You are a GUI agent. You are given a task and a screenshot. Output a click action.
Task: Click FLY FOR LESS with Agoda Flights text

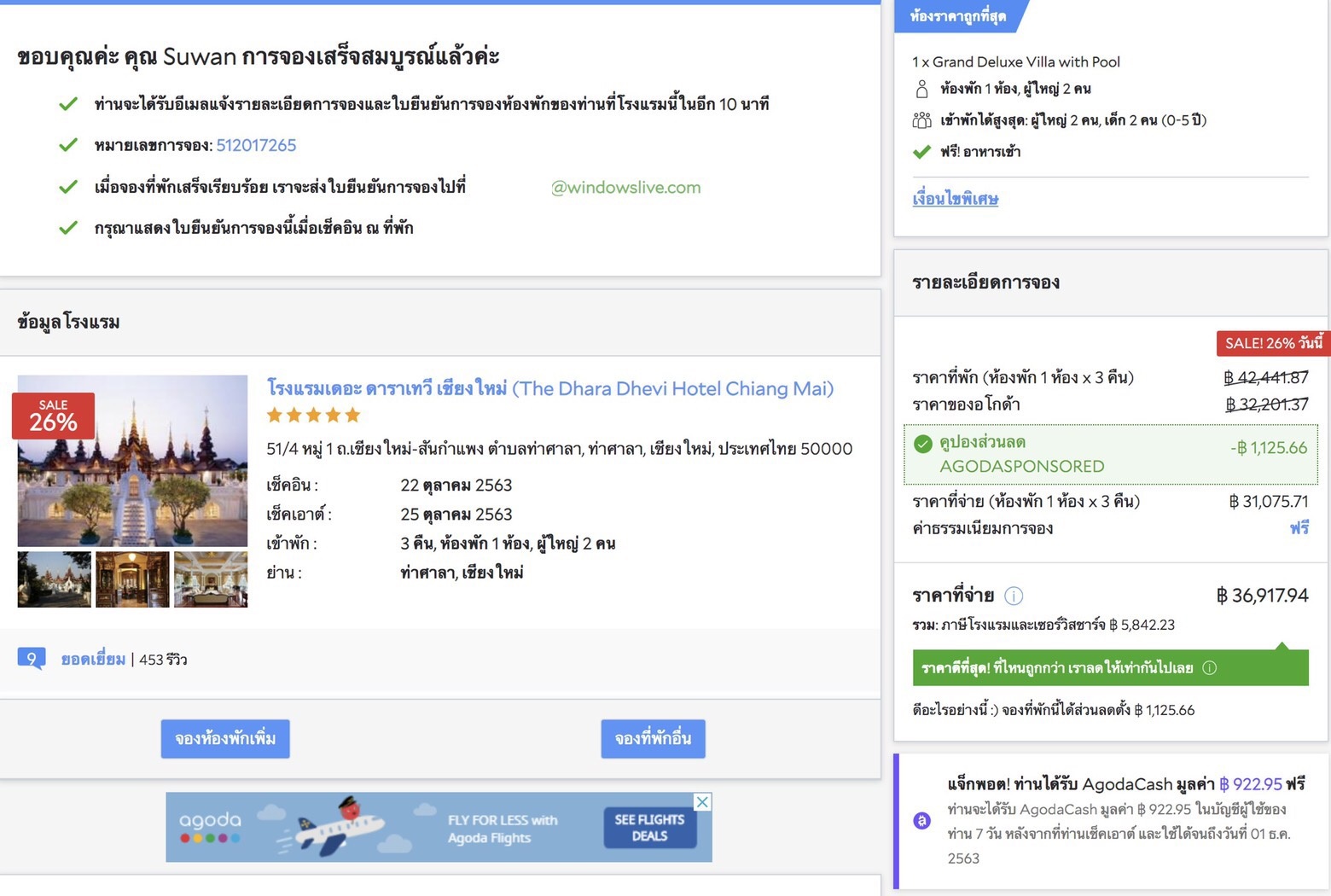503,829
